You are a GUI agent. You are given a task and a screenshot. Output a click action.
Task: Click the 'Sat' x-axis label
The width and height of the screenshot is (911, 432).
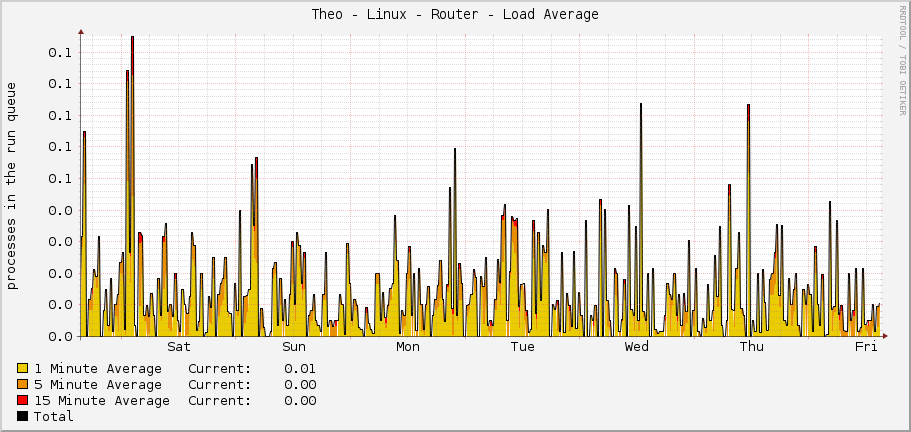(x=179, y=347)
